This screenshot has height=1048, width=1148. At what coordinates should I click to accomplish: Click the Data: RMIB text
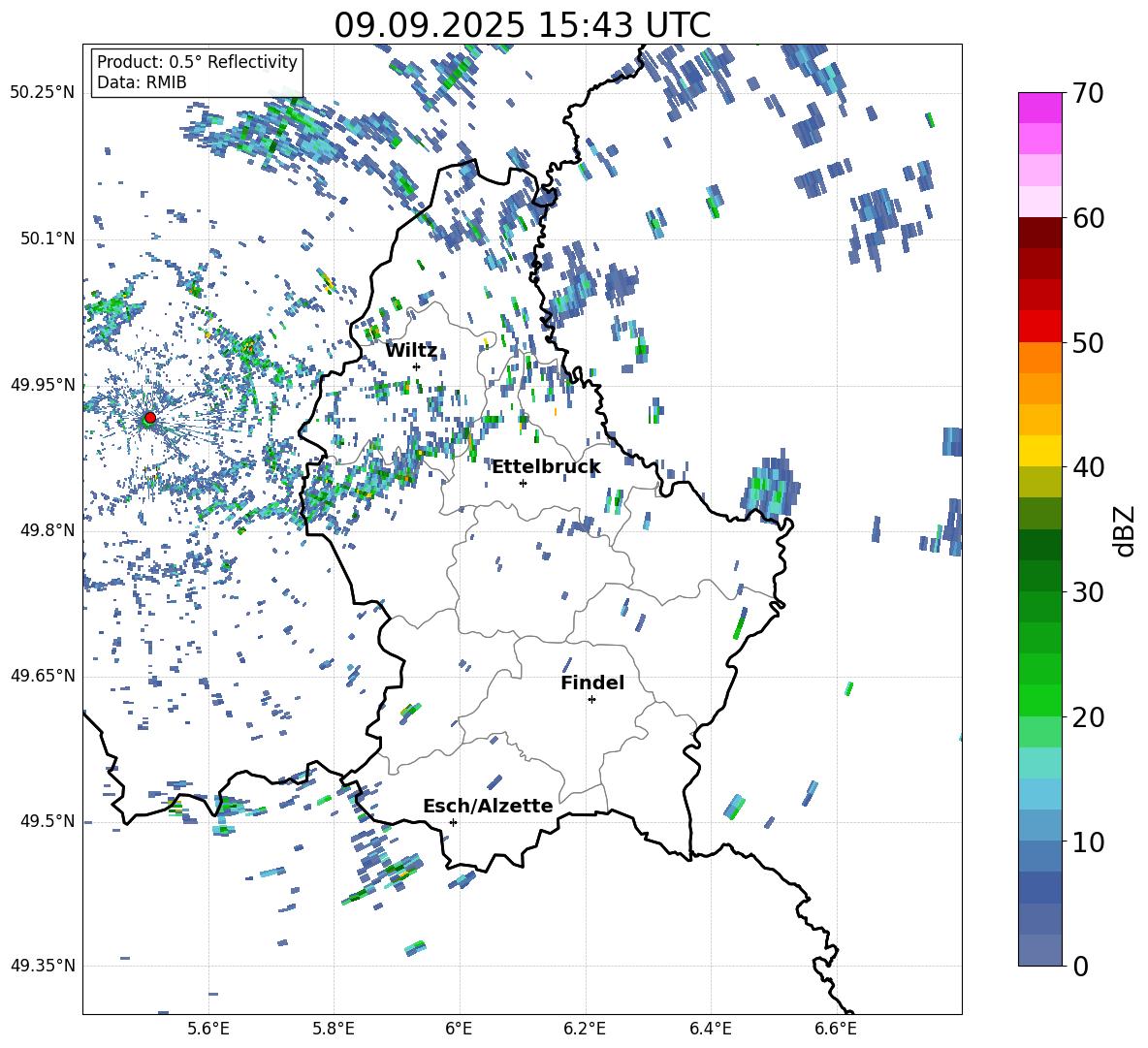coord(142,82)
